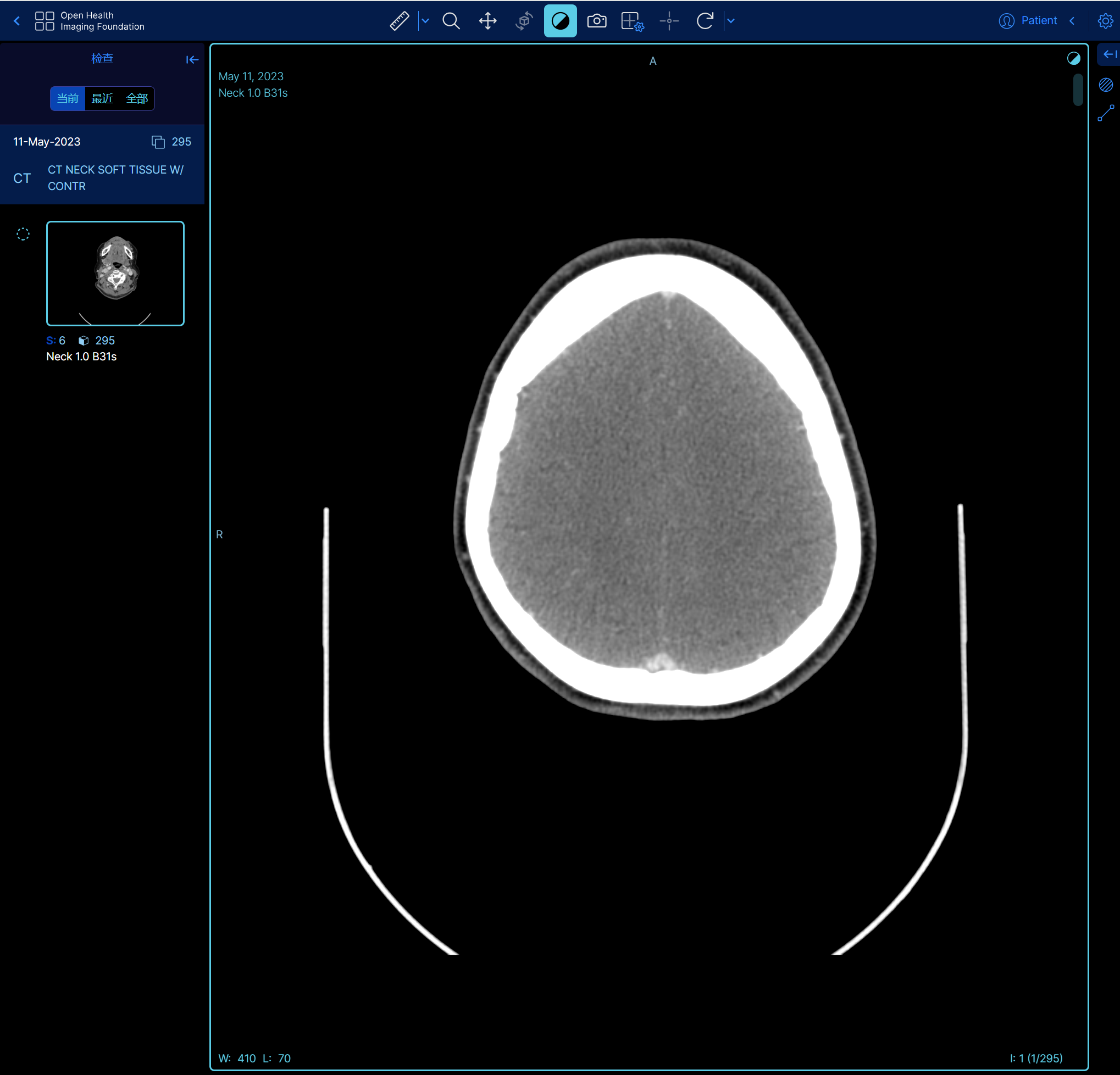Click the series count icon beside 295
1120x1075 pixels.
click(x=158, y=142)
